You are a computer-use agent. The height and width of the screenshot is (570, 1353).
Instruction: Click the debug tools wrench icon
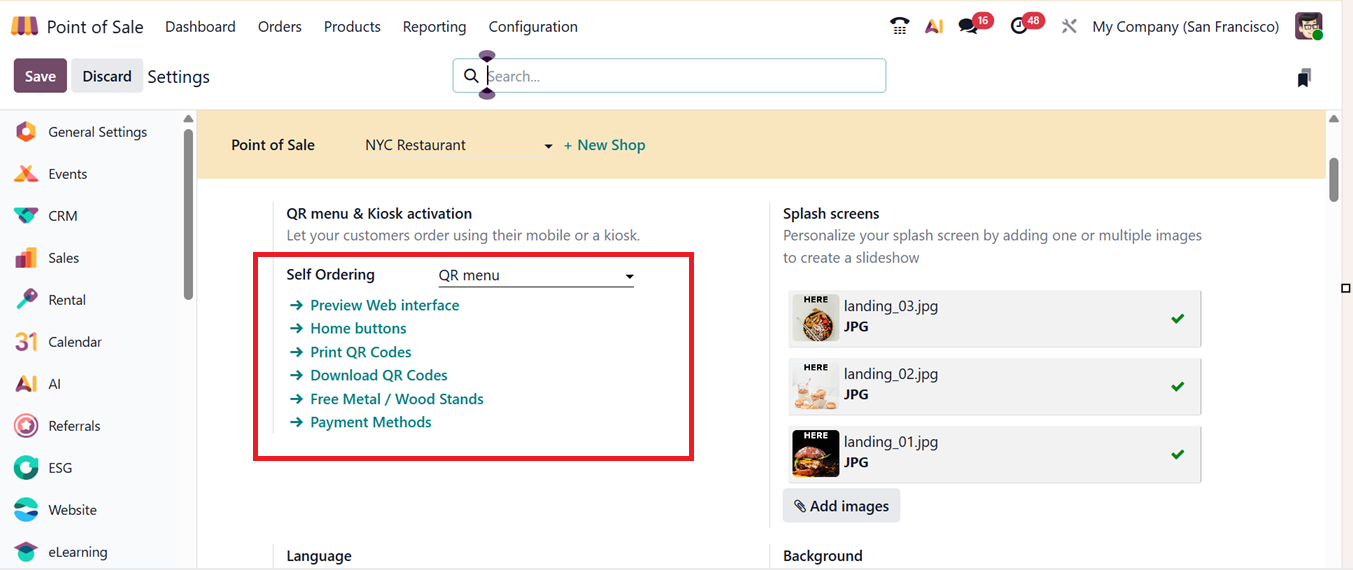click(x=1069, y=27)
